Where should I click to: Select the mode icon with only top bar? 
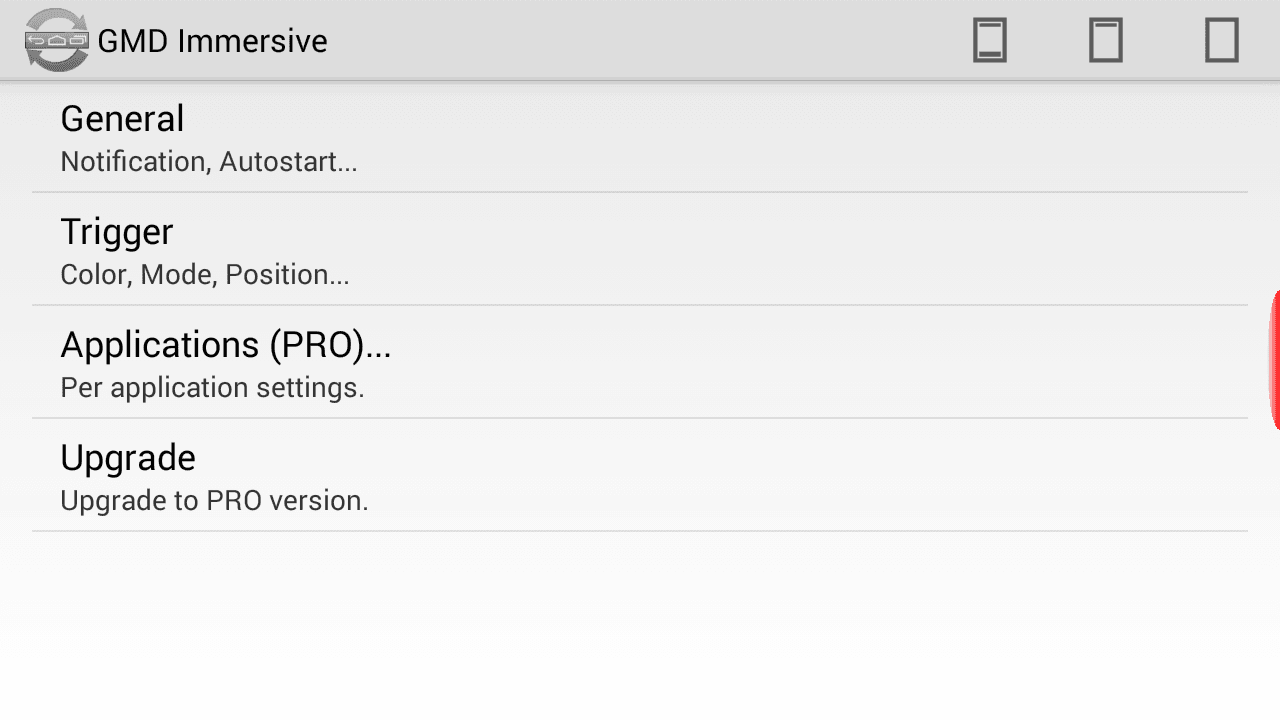click(1106, 41)
